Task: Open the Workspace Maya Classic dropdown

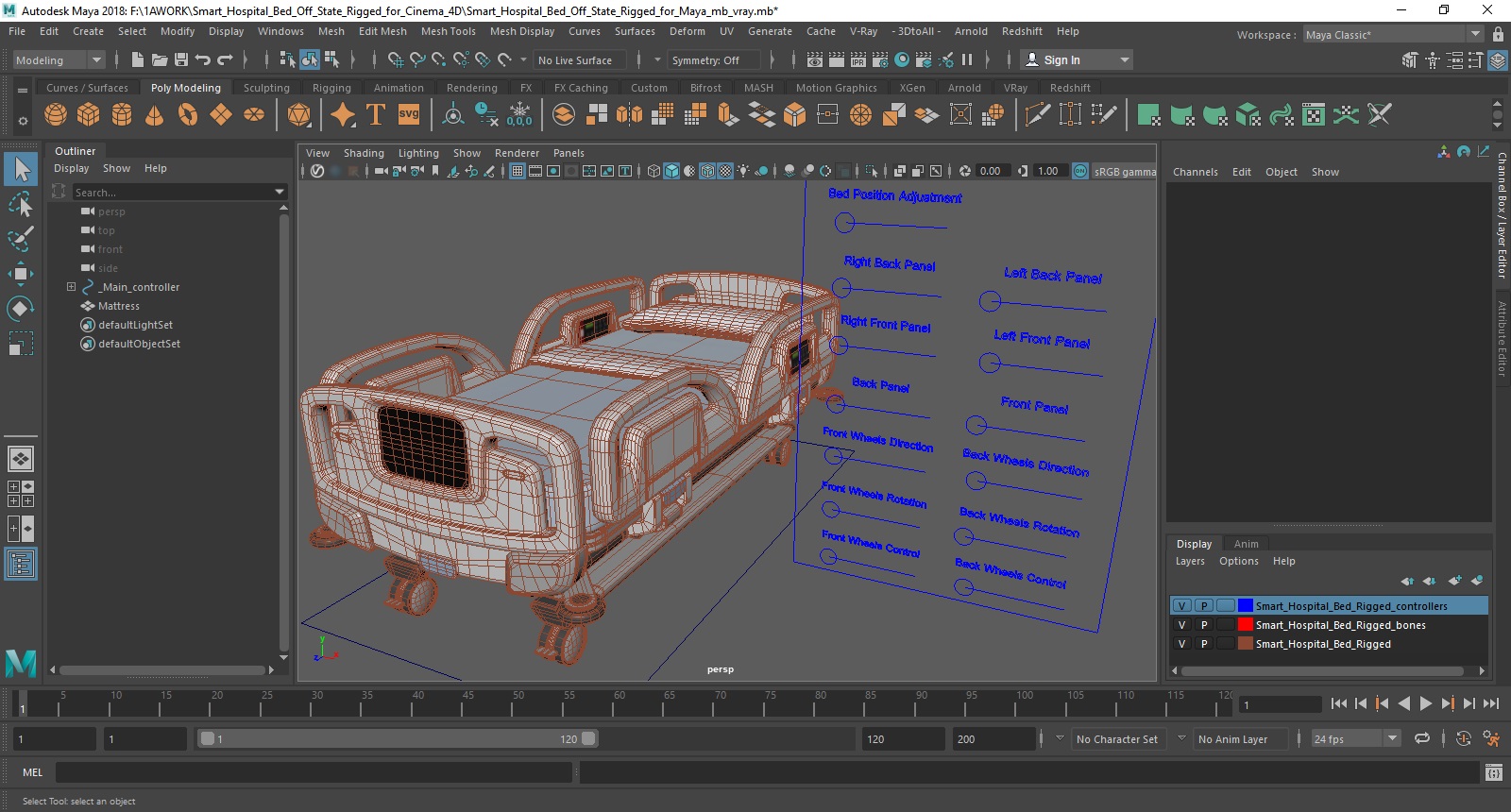Action: pos(1394,34)
